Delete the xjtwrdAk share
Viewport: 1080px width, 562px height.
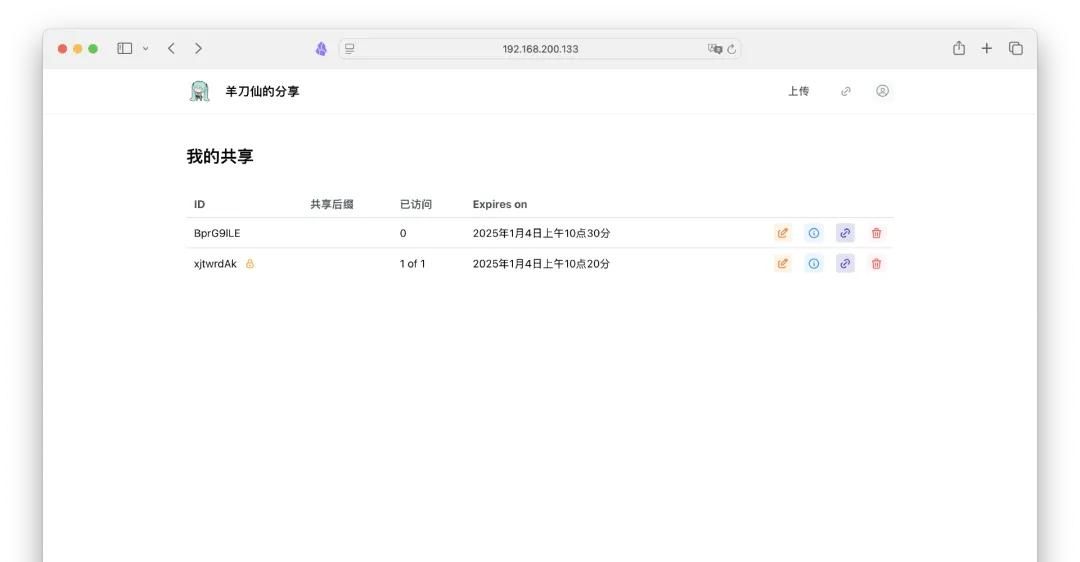[x=876, y=263]
